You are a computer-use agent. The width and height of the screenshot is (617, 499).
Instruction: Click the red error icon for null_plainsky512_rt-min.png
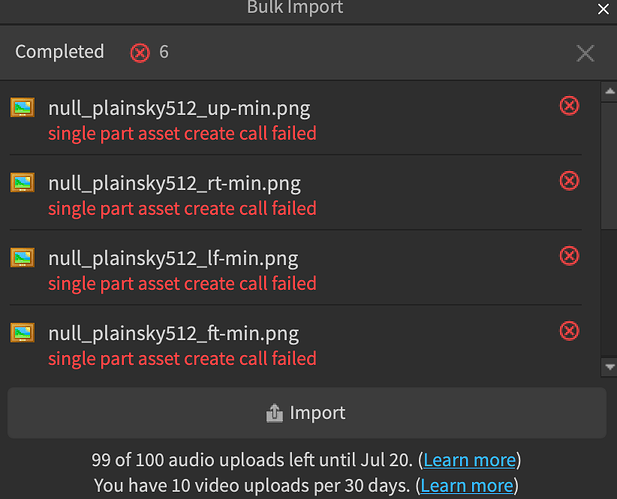pos(569,180)
